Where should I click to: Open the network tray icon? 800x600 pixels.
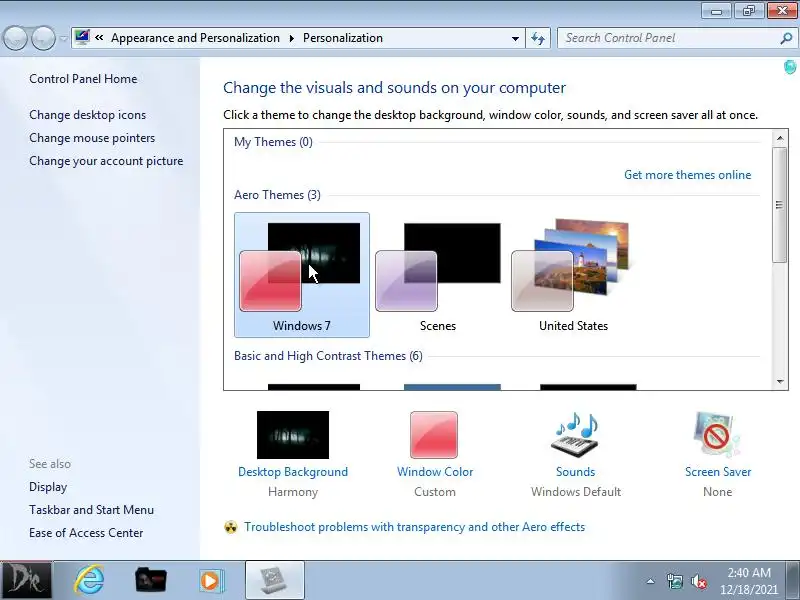pos(674,581)
